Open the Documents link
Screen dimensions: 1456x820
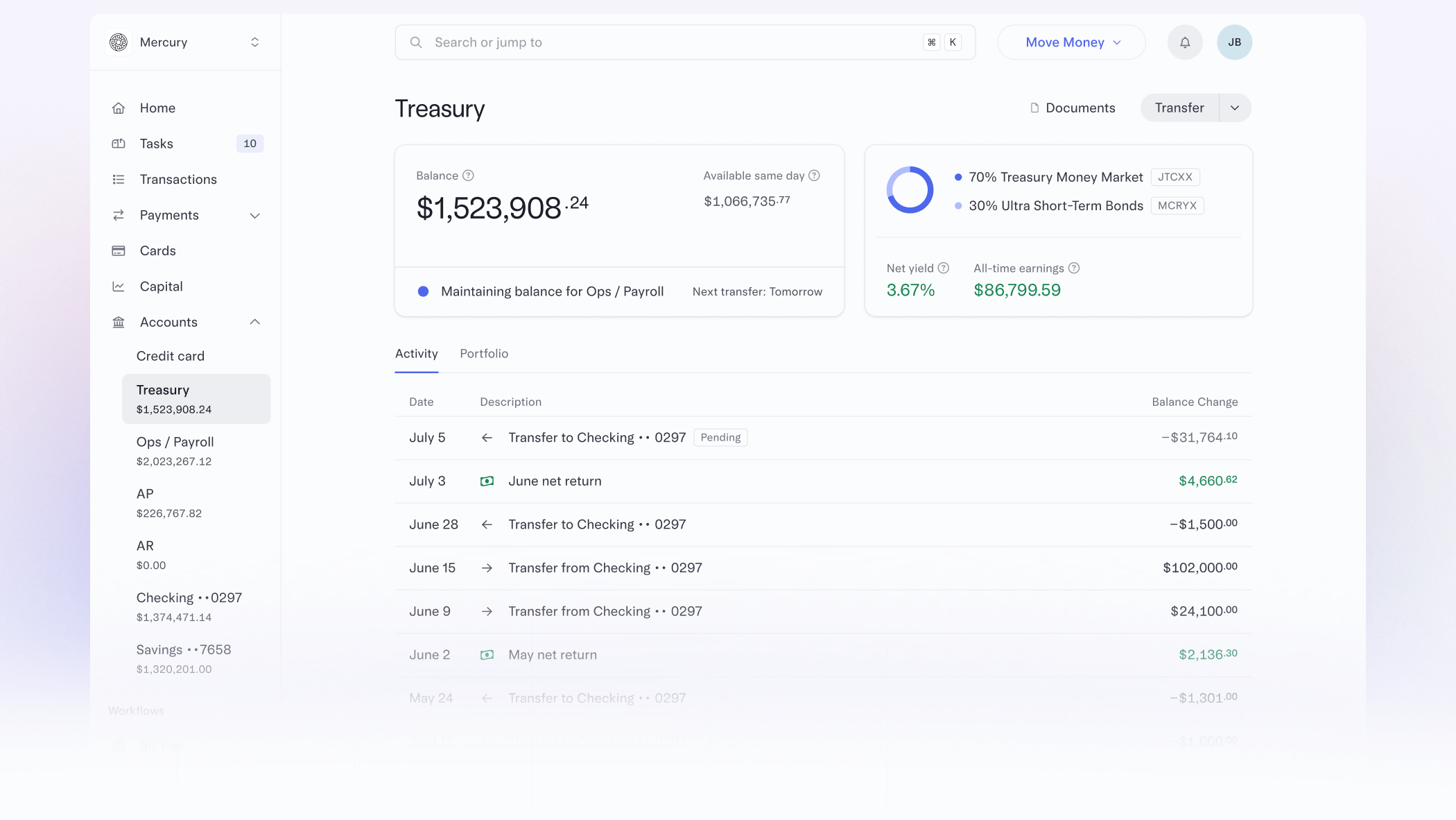coord(1073,108)
